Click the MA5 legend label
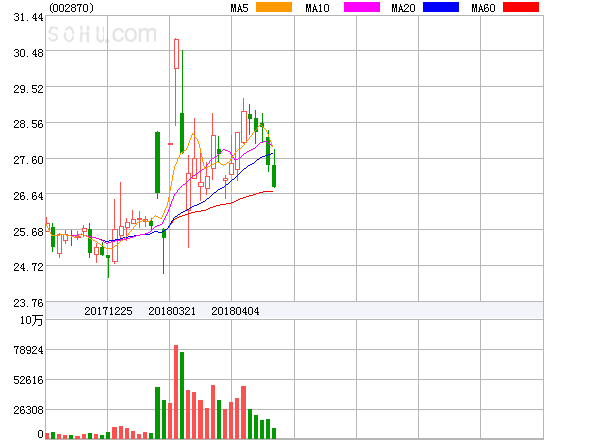Viewport: 600px width, 440px height. click(x=240, y=8)
